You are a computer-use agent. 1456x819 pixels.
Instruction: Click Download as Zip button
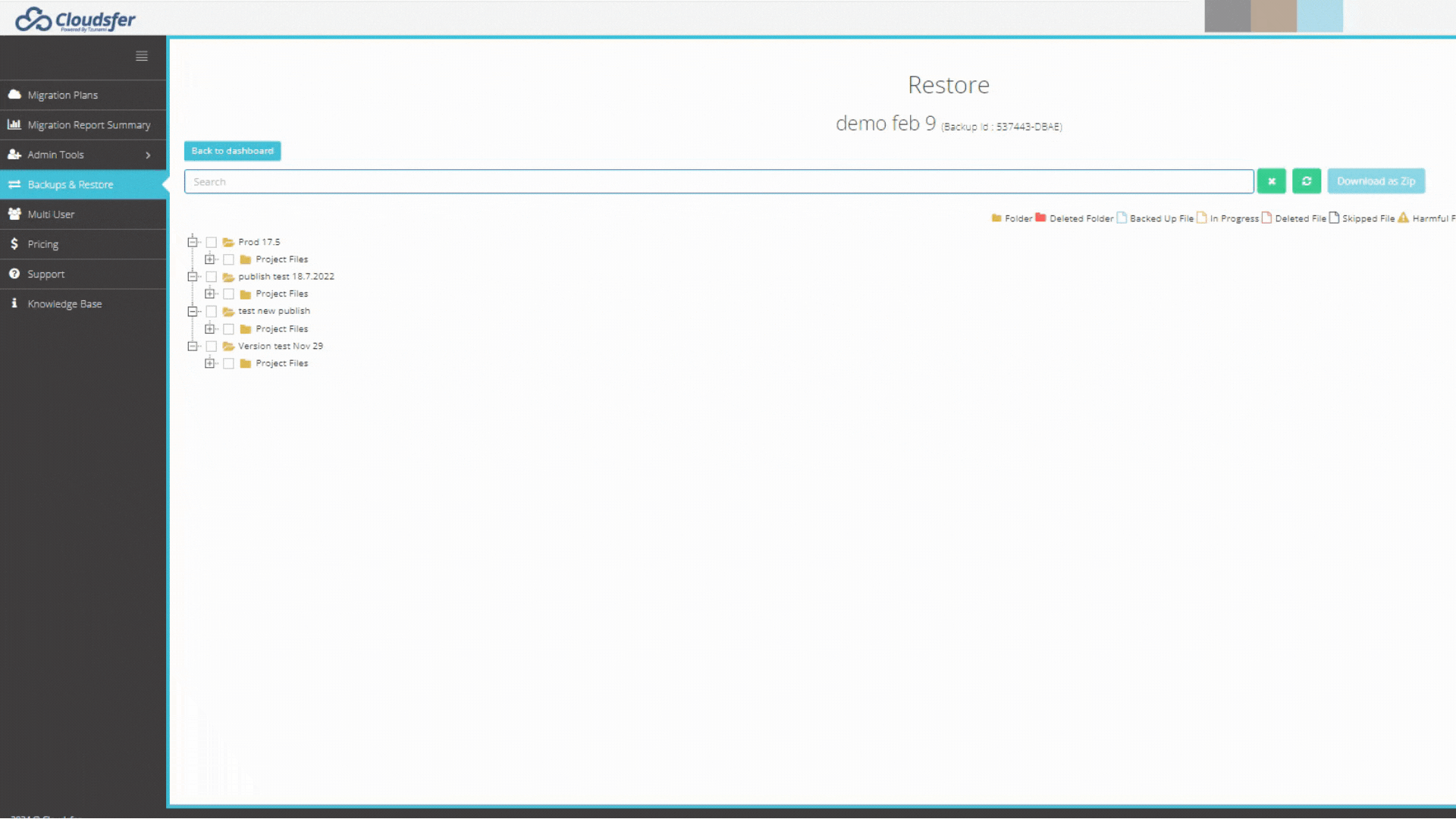tap(1376, 181)
